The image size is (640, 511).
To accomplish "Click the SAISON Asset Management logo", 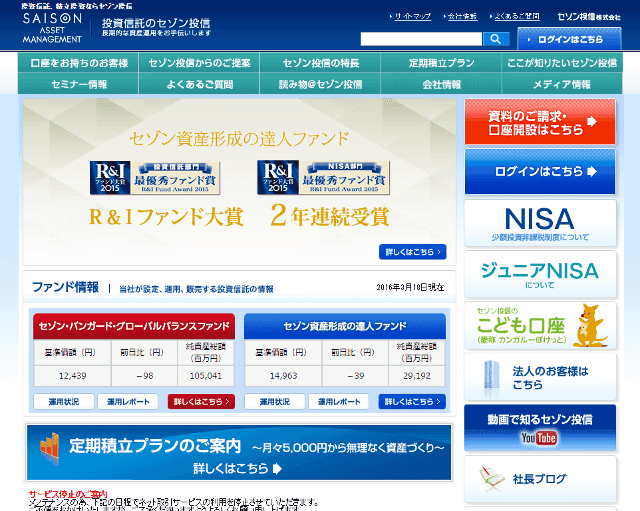I will tap(52, 28).
